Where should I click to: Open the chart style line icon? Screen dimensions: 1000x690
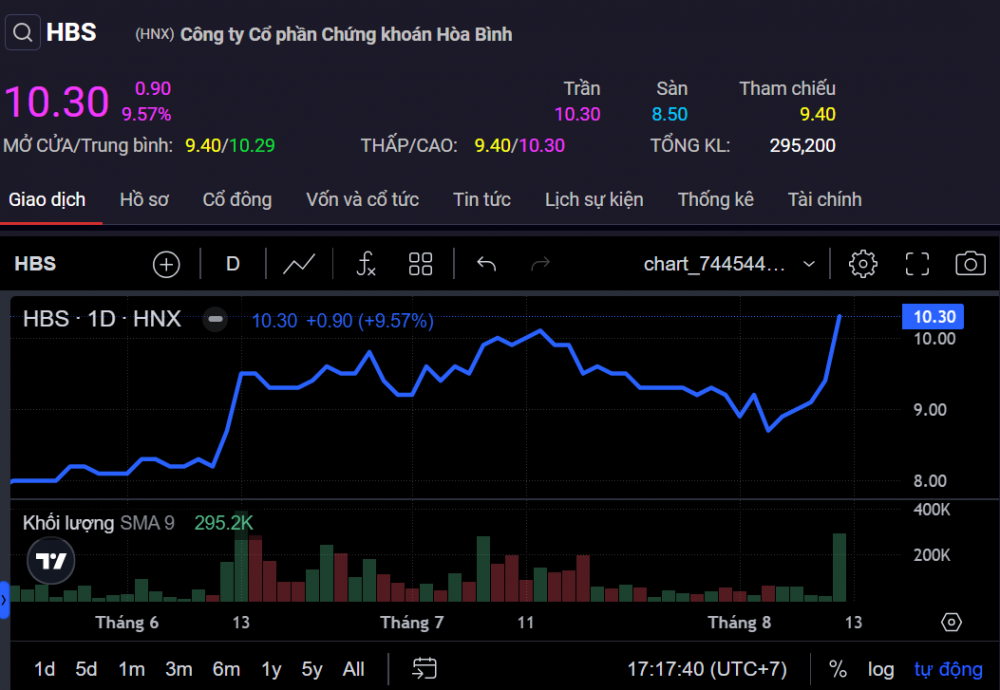tap(299, 264)
